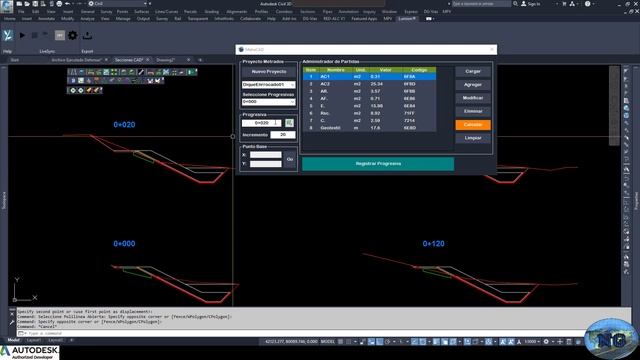This screenshot has height=360, width=640.
Task: Click the Agregar button
Action: click(473, 85)
